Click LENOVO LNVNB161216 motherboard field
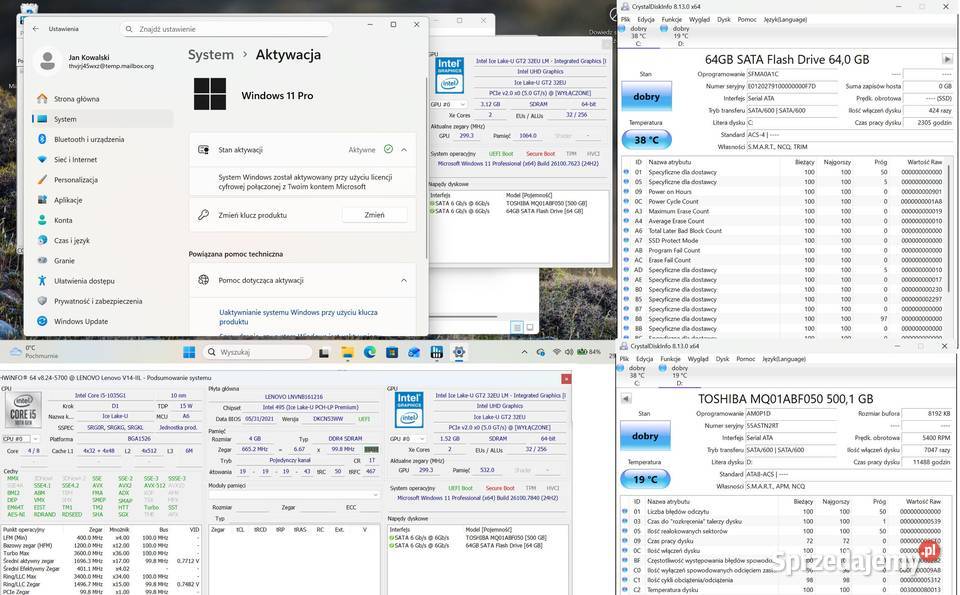This screenshot has width=960, height=595. [293, 396]
